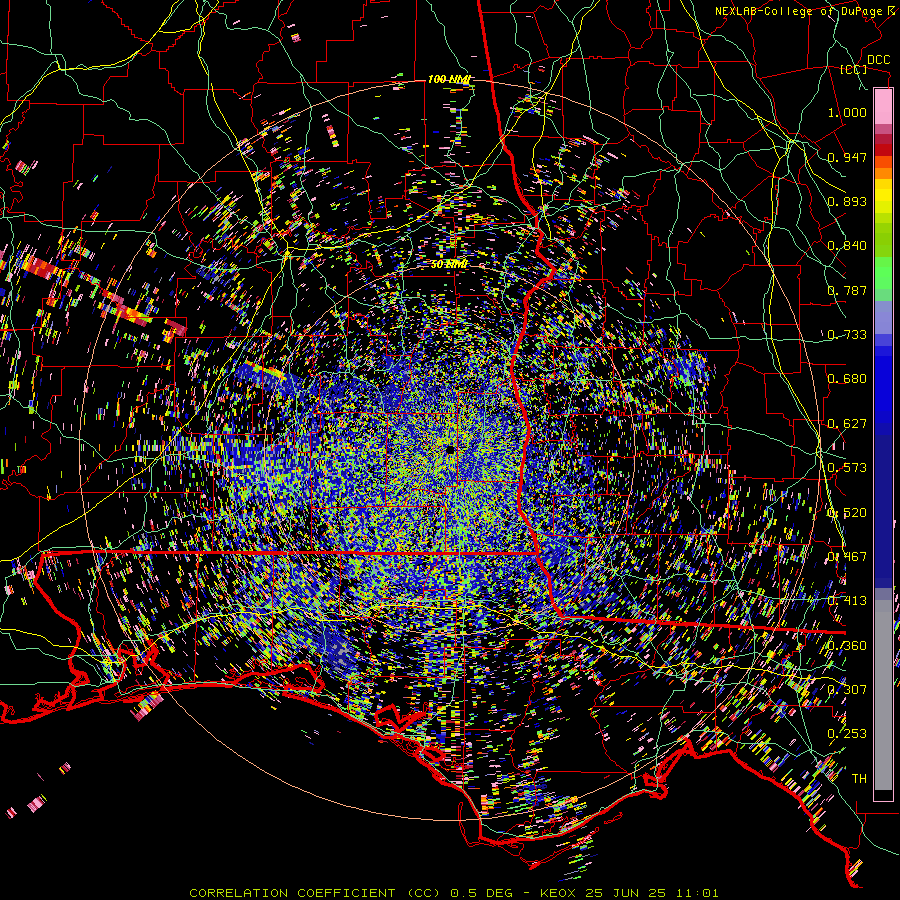Screen dimensions: 900x900
Task: Click the 0.467 legend value
Action: pos(847,557)
